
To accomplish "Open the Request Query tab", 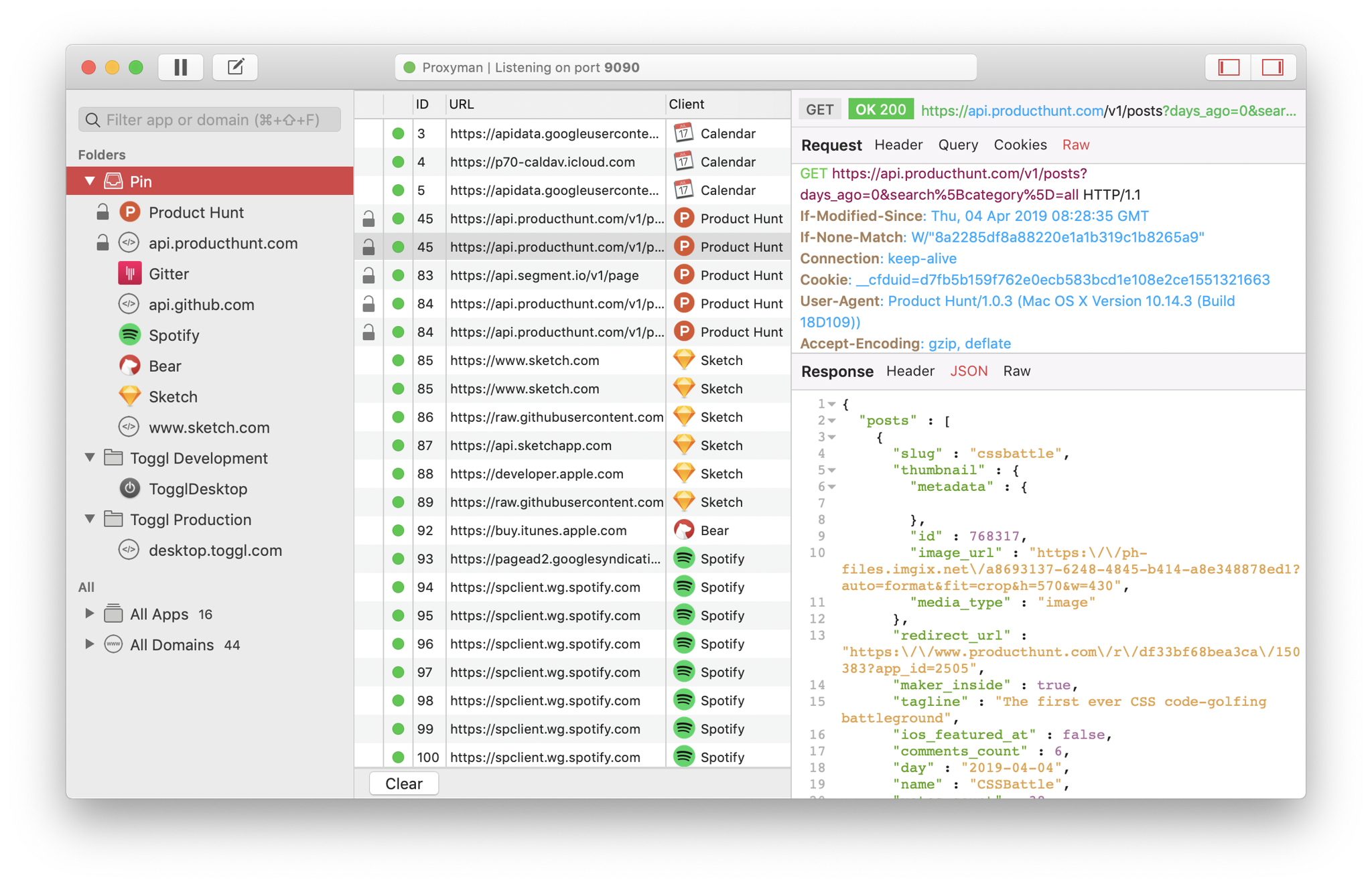I will (957, 145).
